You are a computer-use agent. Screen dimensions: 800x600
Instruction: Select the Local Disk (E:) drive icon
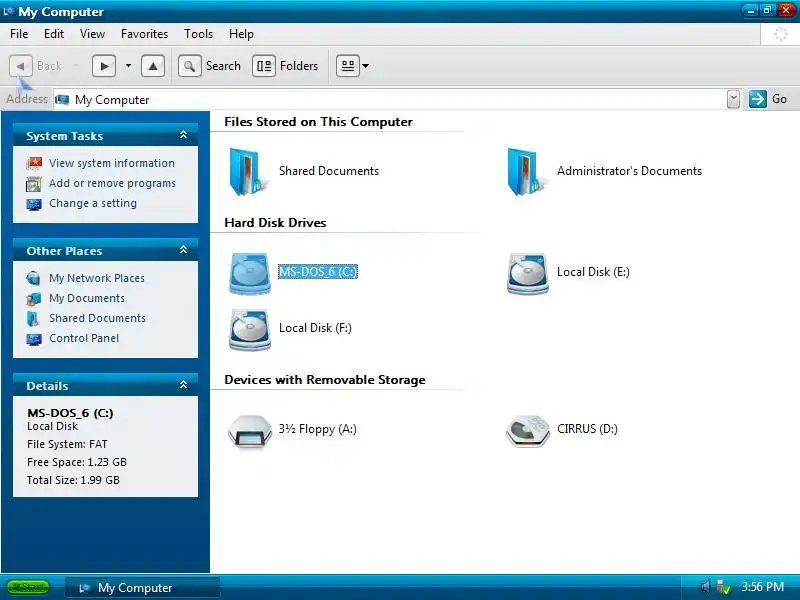point(528,273)
